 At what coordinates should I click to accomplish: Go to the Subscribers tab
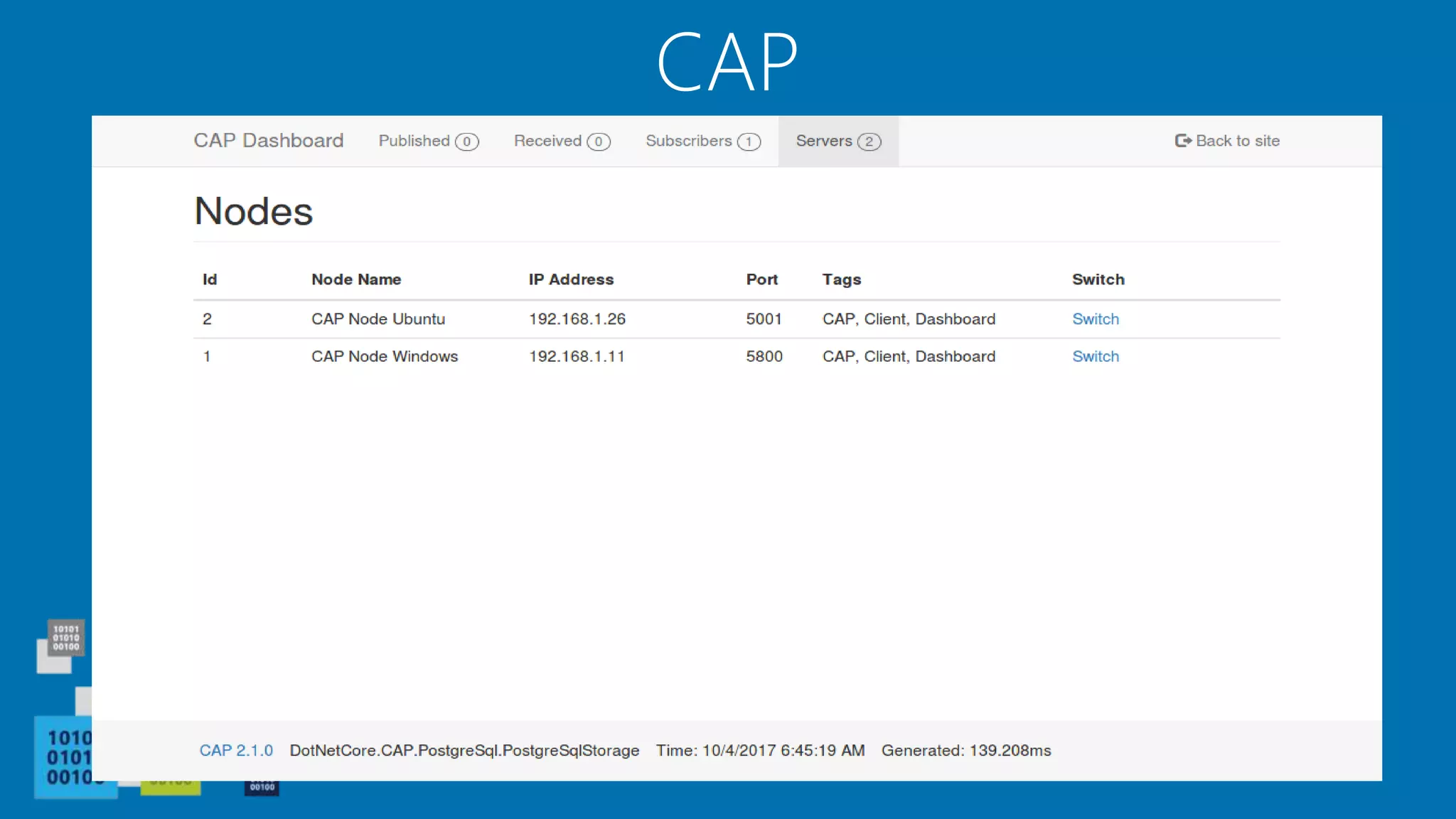[x=688, y=141]
